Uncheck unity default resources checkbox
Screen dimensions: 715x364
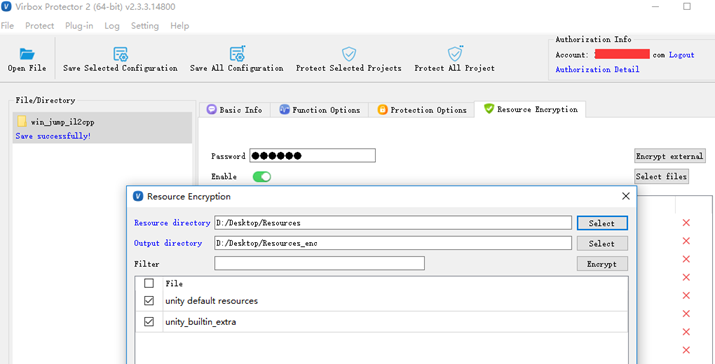149,301
